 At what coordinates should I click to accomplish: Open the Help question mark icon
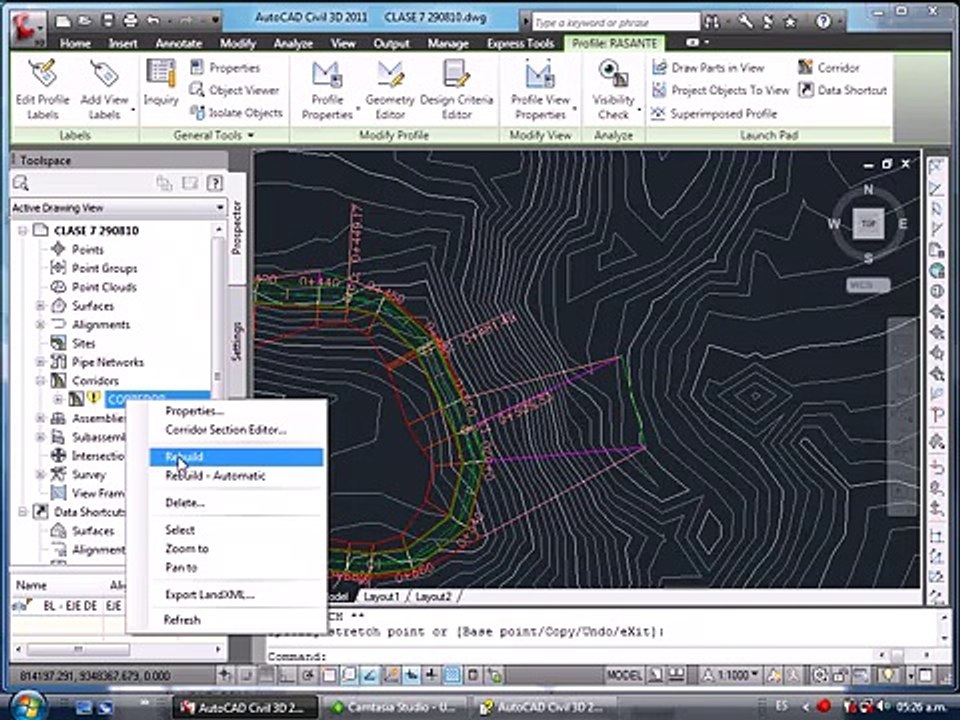click(823, 22)
